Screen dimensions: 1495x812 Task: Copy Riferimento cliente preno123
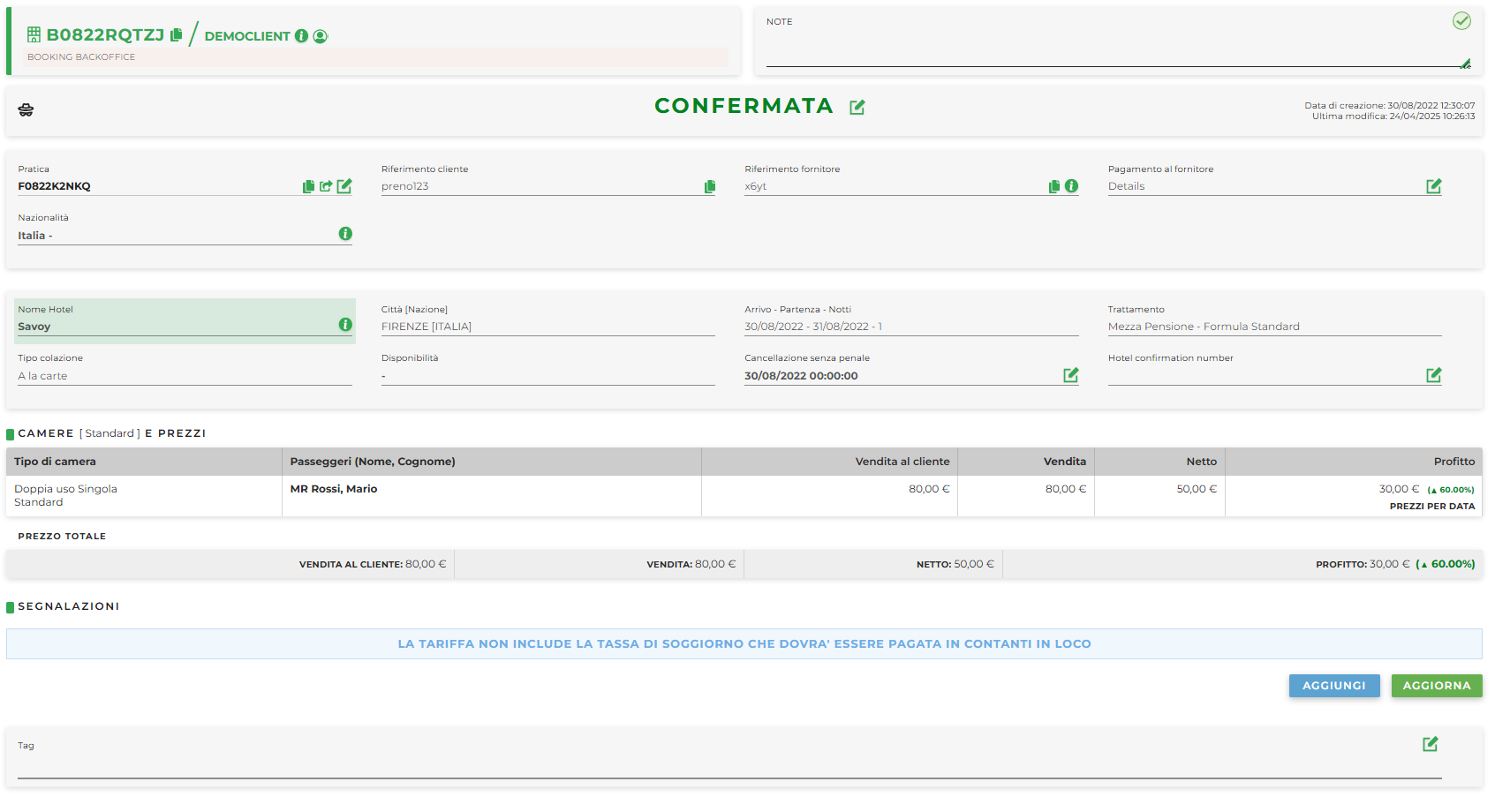point(710,186)
